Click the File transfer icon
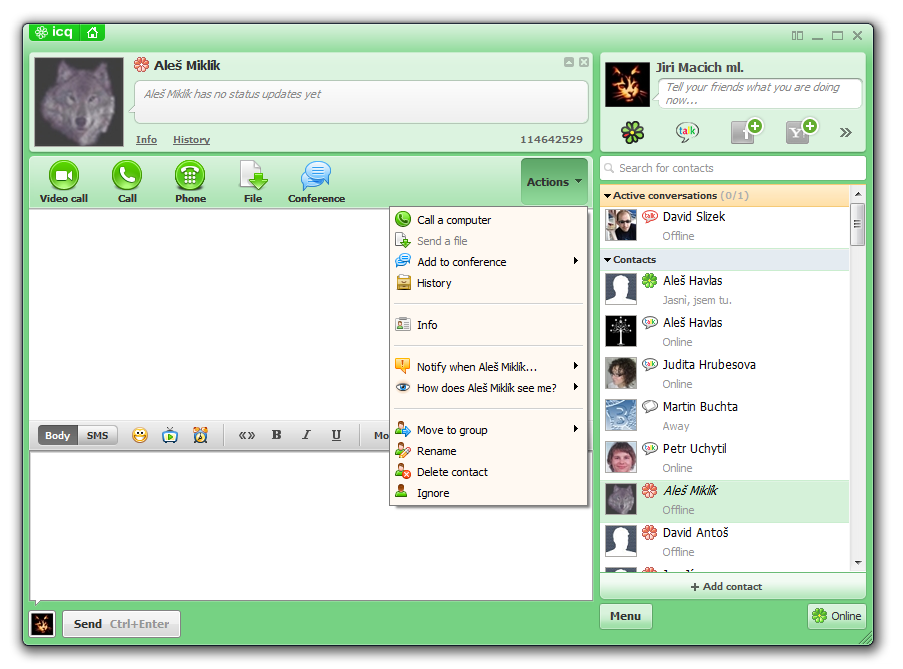903x669 pixels. (x=253, y=182)
